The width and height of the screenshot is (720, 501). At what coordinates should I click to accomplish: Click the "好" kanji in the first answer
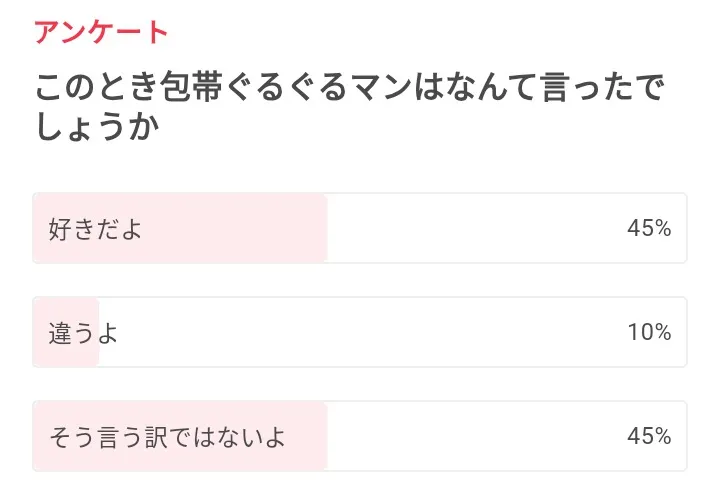coord(60,229)
